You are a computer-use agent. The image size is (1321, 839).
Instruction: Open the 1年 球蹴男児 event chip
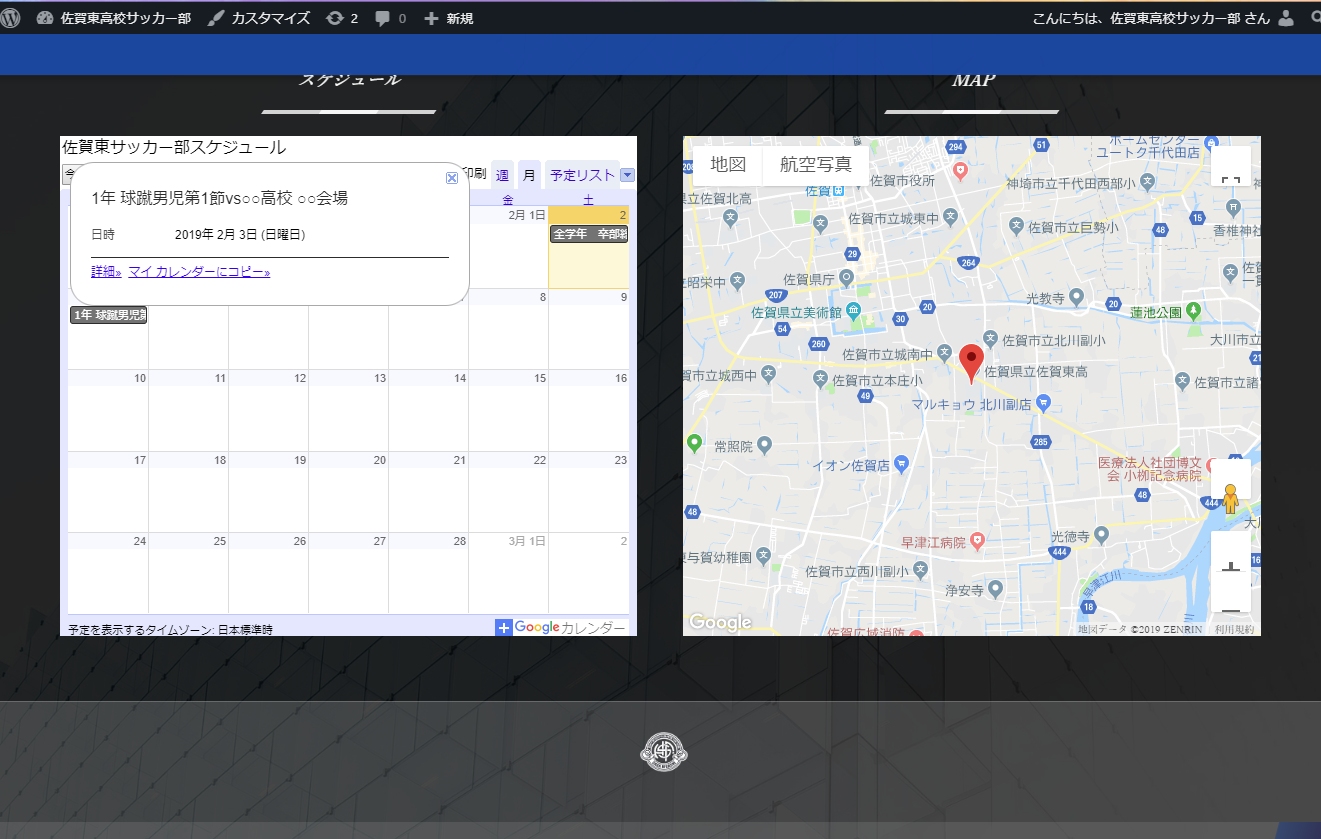(109, 315)
